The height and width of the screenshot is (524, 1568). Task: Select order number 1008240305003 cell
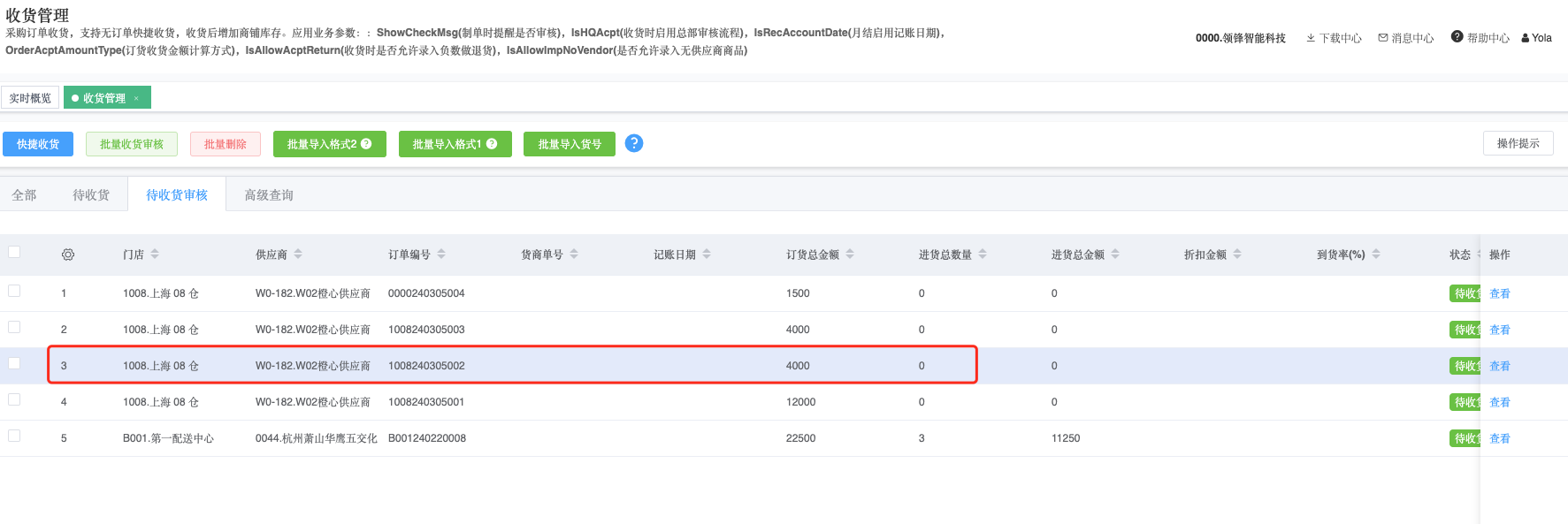pos(426,330)
